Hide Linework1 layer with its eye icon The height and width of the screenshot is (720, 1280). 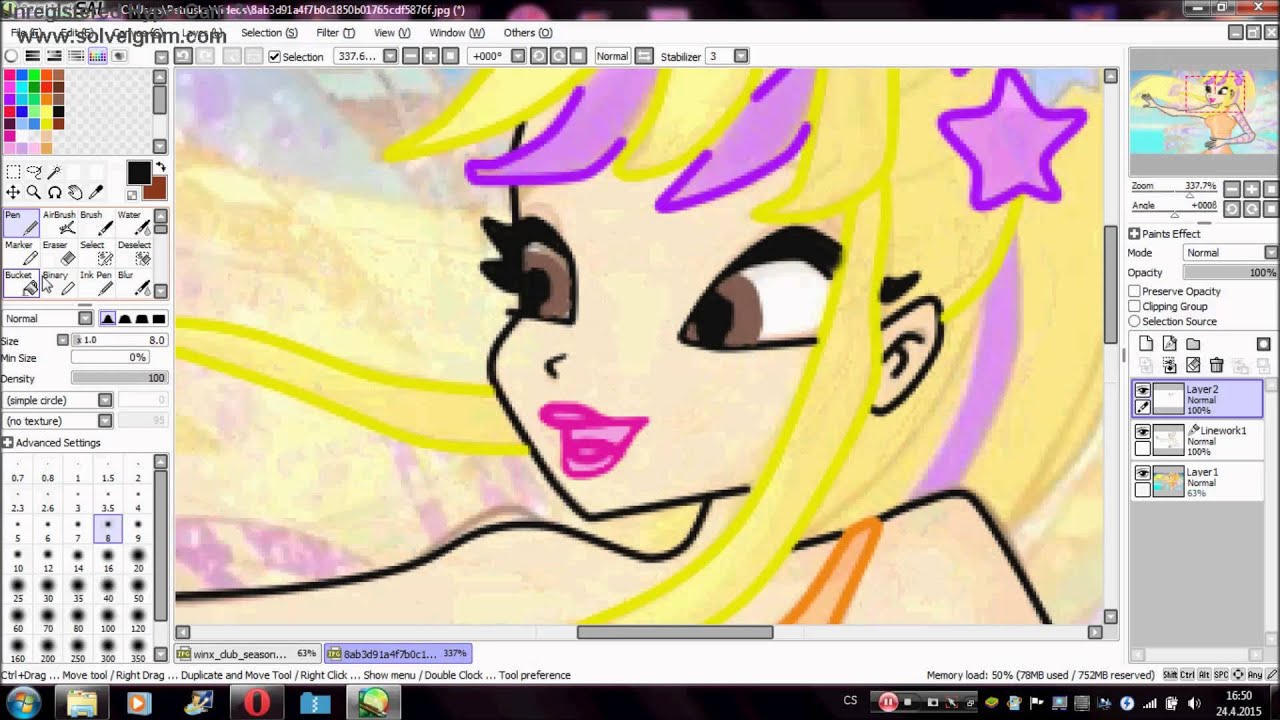click(x=1142, y=432)
